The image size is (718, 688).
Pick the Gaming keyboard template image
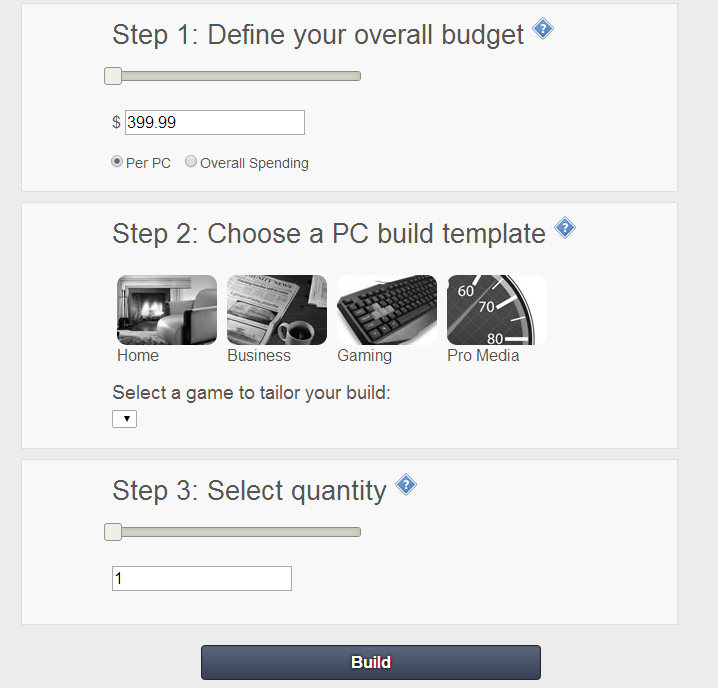click(387, 310)
